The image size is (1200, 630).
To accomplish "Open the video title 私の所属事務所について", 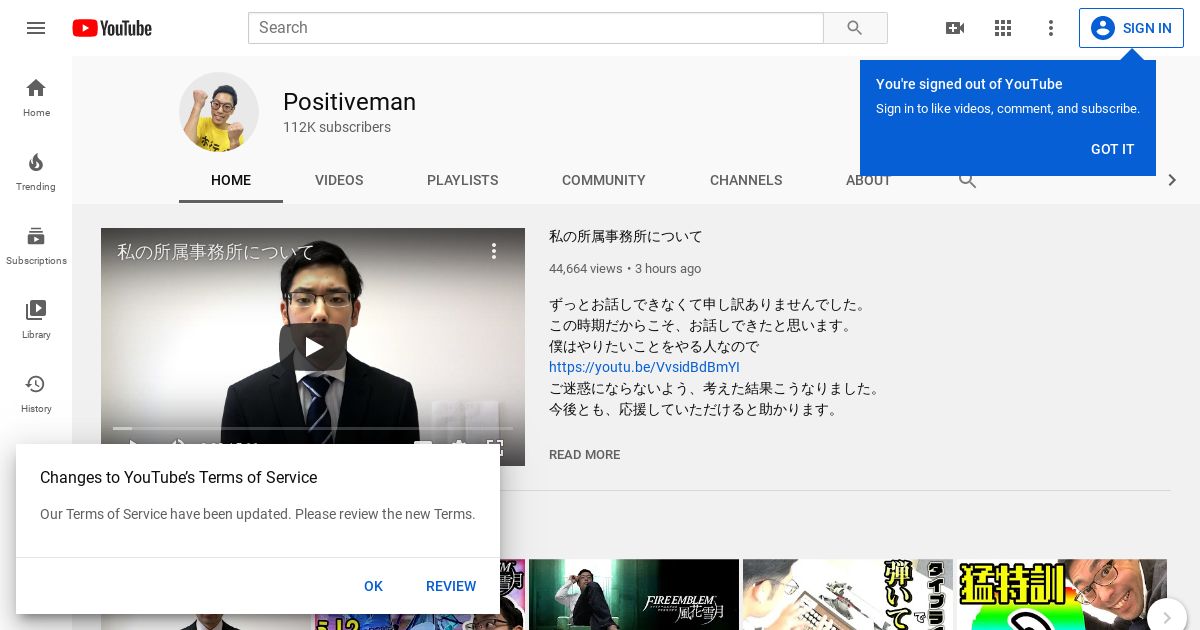I will pos(626,237).
